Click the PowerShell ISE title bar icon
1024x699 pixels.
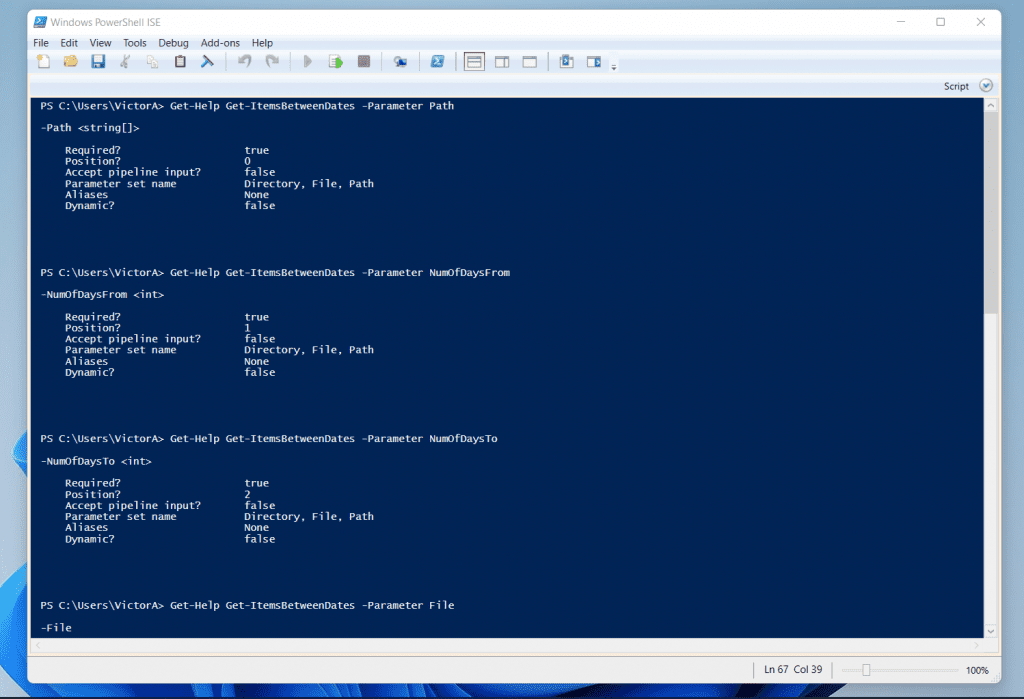pos(40,22)
